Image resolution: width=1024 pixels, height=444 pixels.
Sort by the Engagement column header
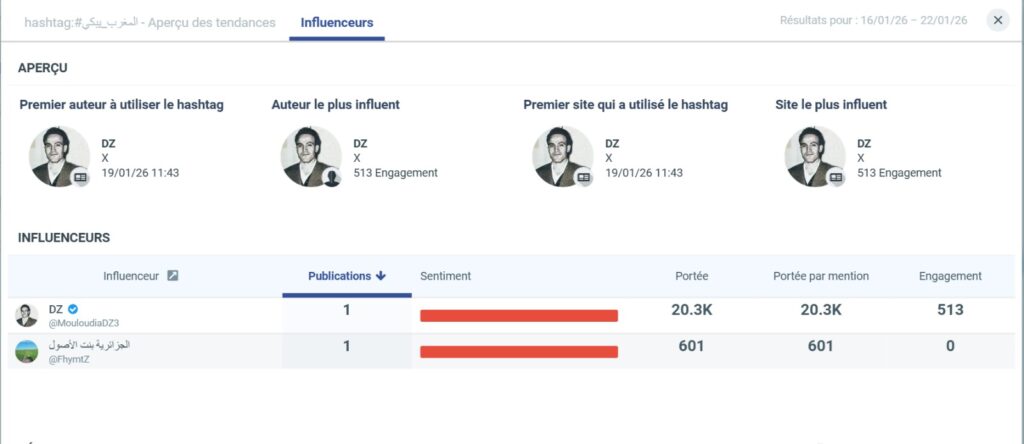950,276
